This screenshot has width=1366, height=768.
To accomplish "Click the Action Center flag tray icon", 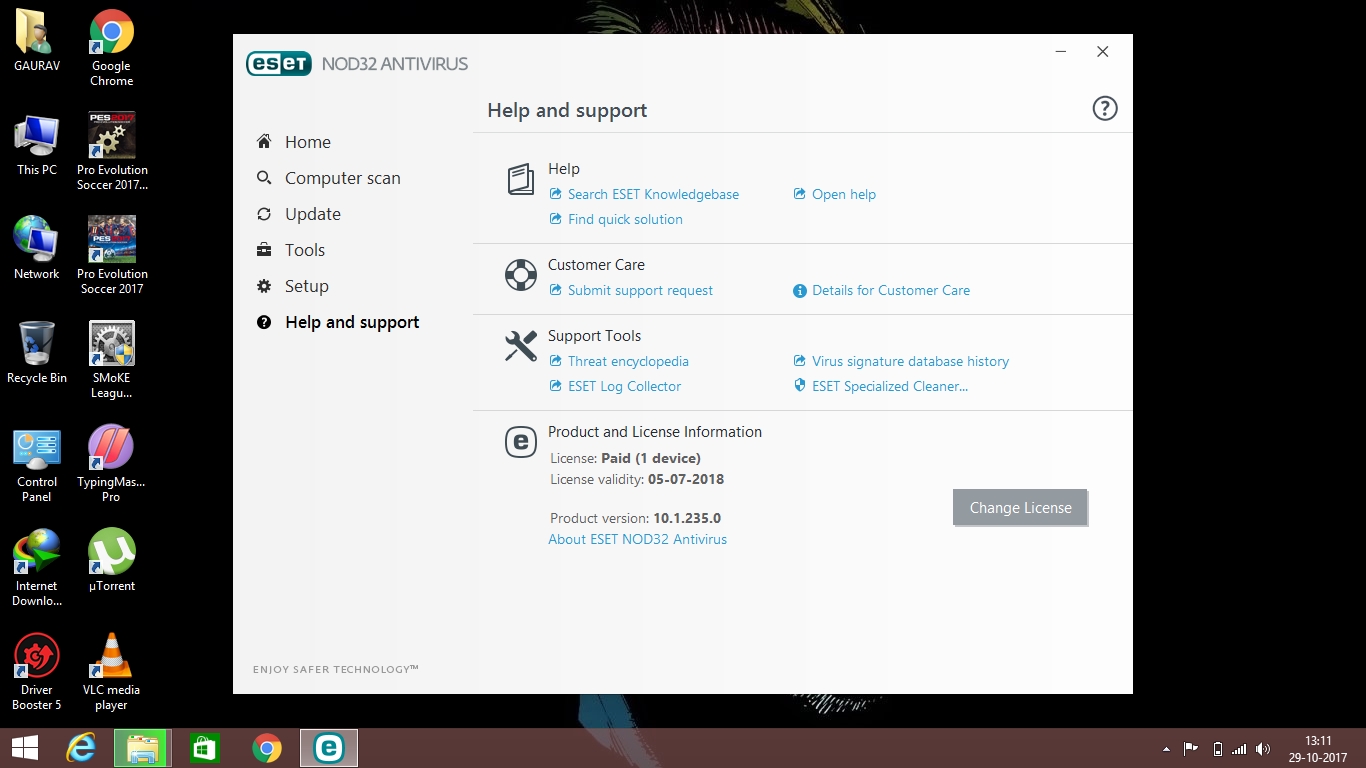I will (1191, 749).
